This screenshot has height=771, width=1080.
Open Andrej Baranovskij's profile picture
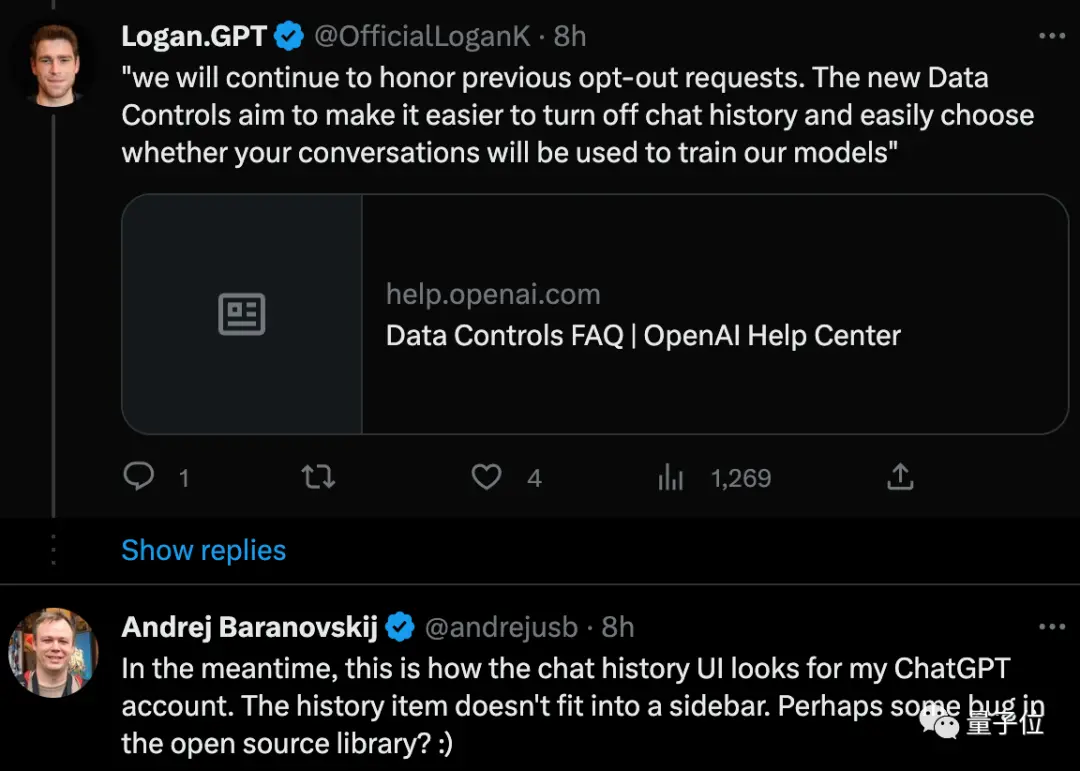click(x=53, y=652)
